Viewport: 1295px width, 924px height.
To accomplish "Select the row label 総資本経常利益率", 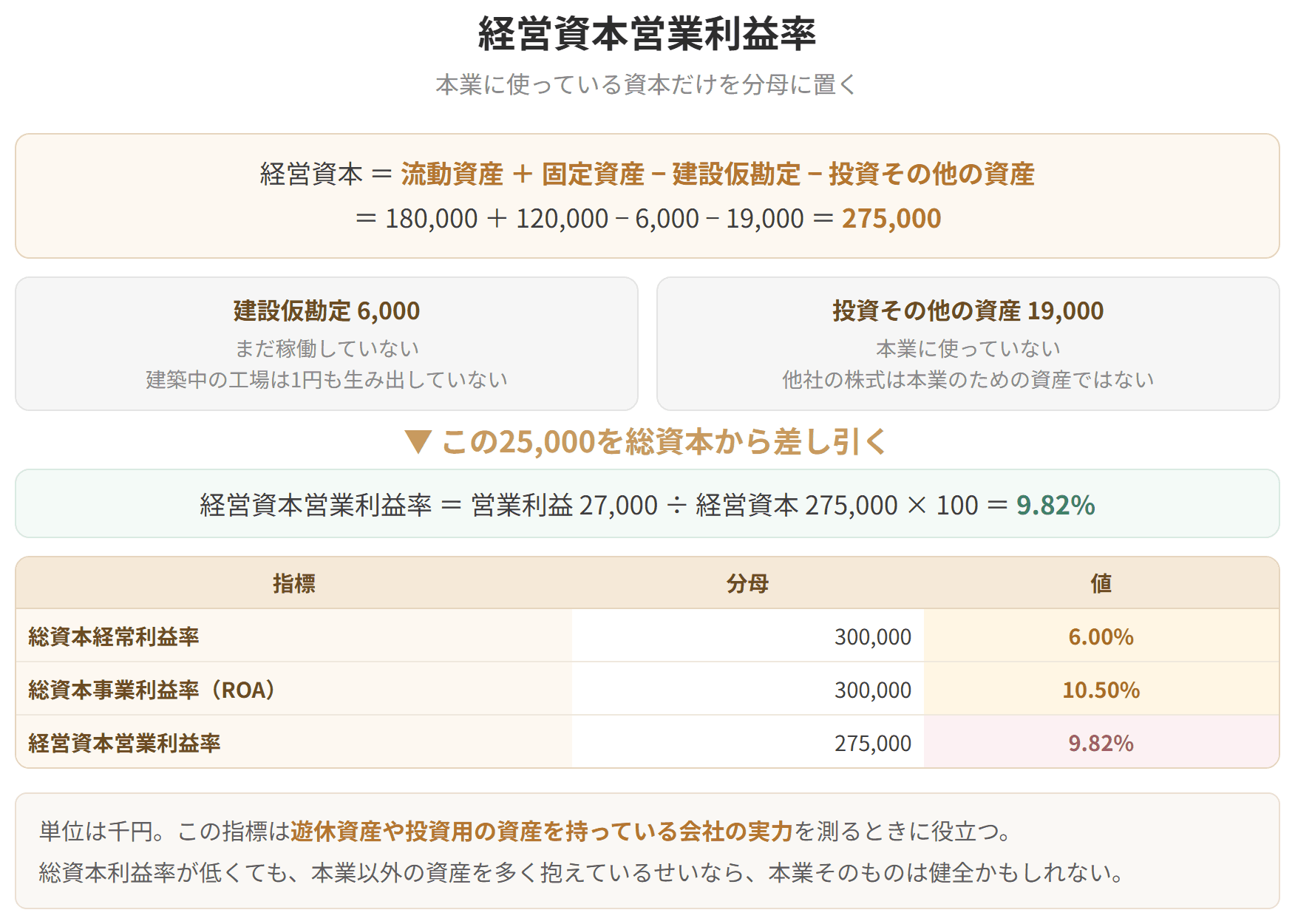I will click(x=114, y=637).
